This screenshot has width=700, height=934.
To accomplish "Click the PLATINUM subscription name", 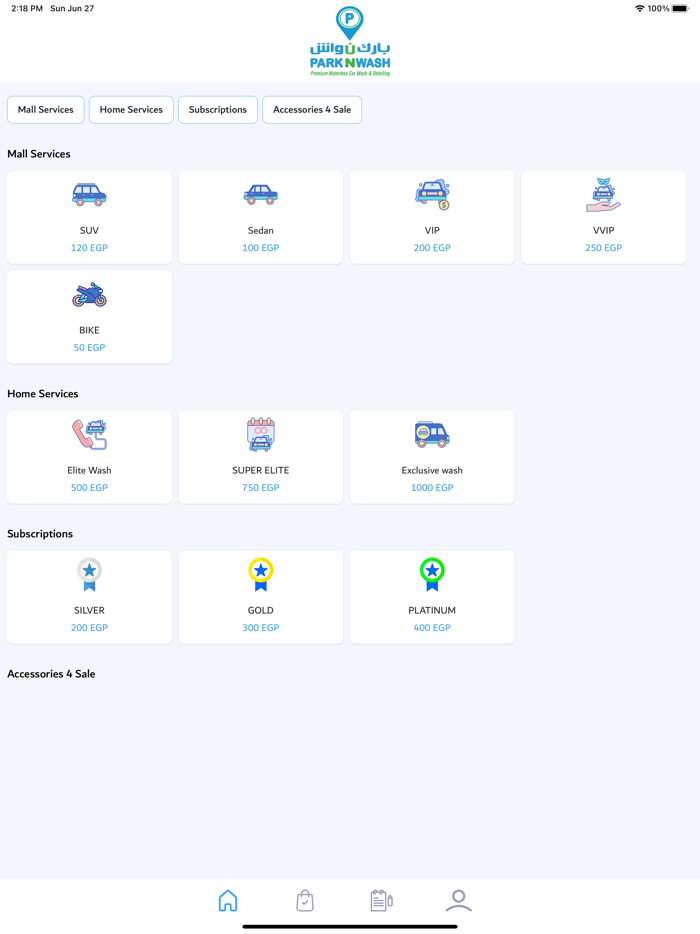I will point(432,610).
